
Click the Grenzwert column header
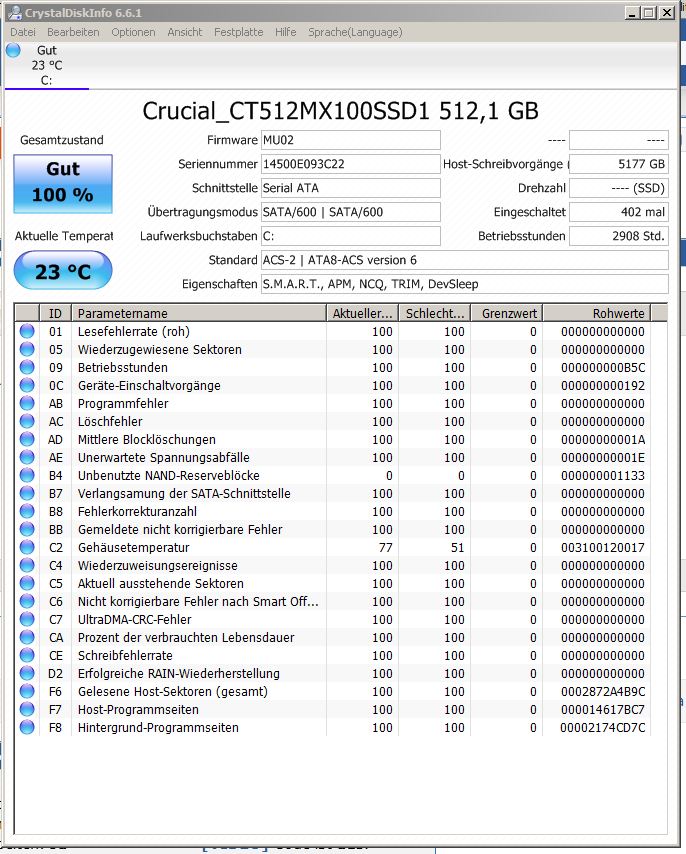coord(506,313)
